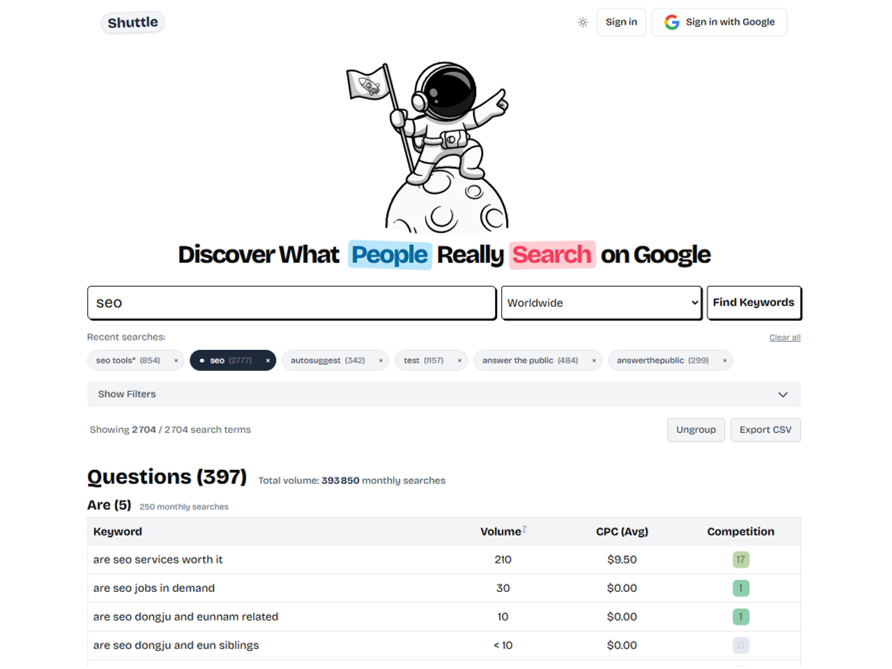
Task: Click the Clear all link
Action: 784,337
